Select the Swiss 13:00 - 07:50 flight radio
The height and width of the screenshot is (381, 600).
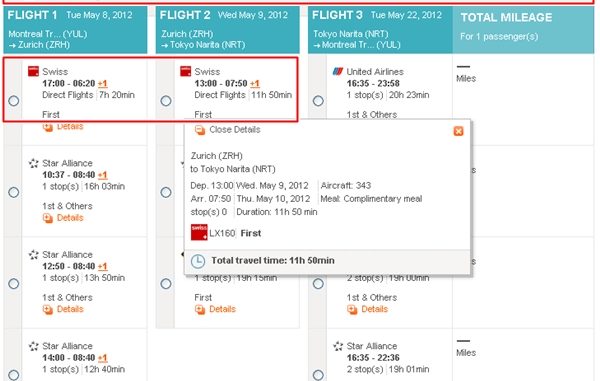point(166,101)
